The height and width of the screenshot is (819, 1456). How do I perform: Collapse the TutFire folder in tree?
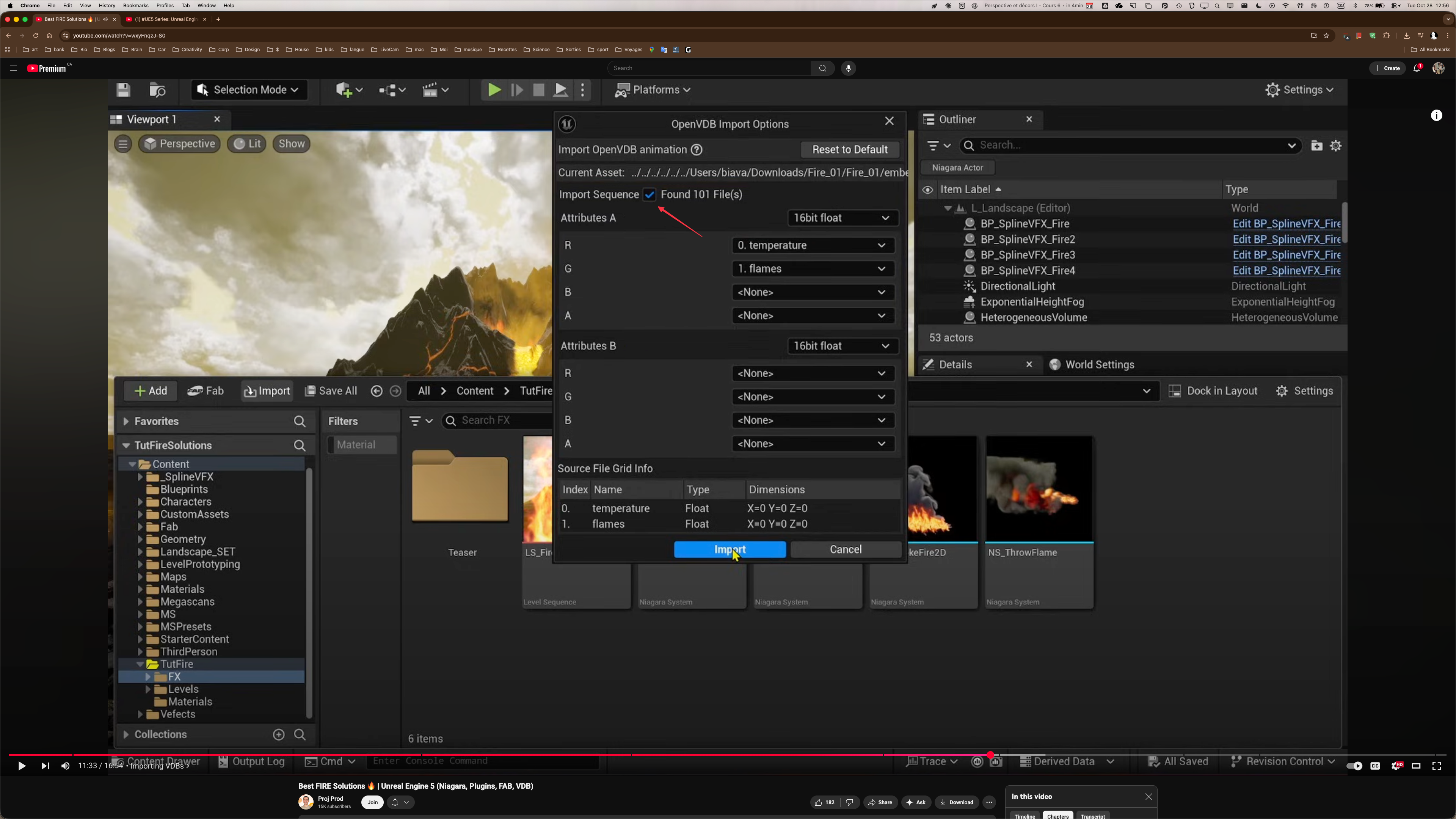click(x=140, y=665)
